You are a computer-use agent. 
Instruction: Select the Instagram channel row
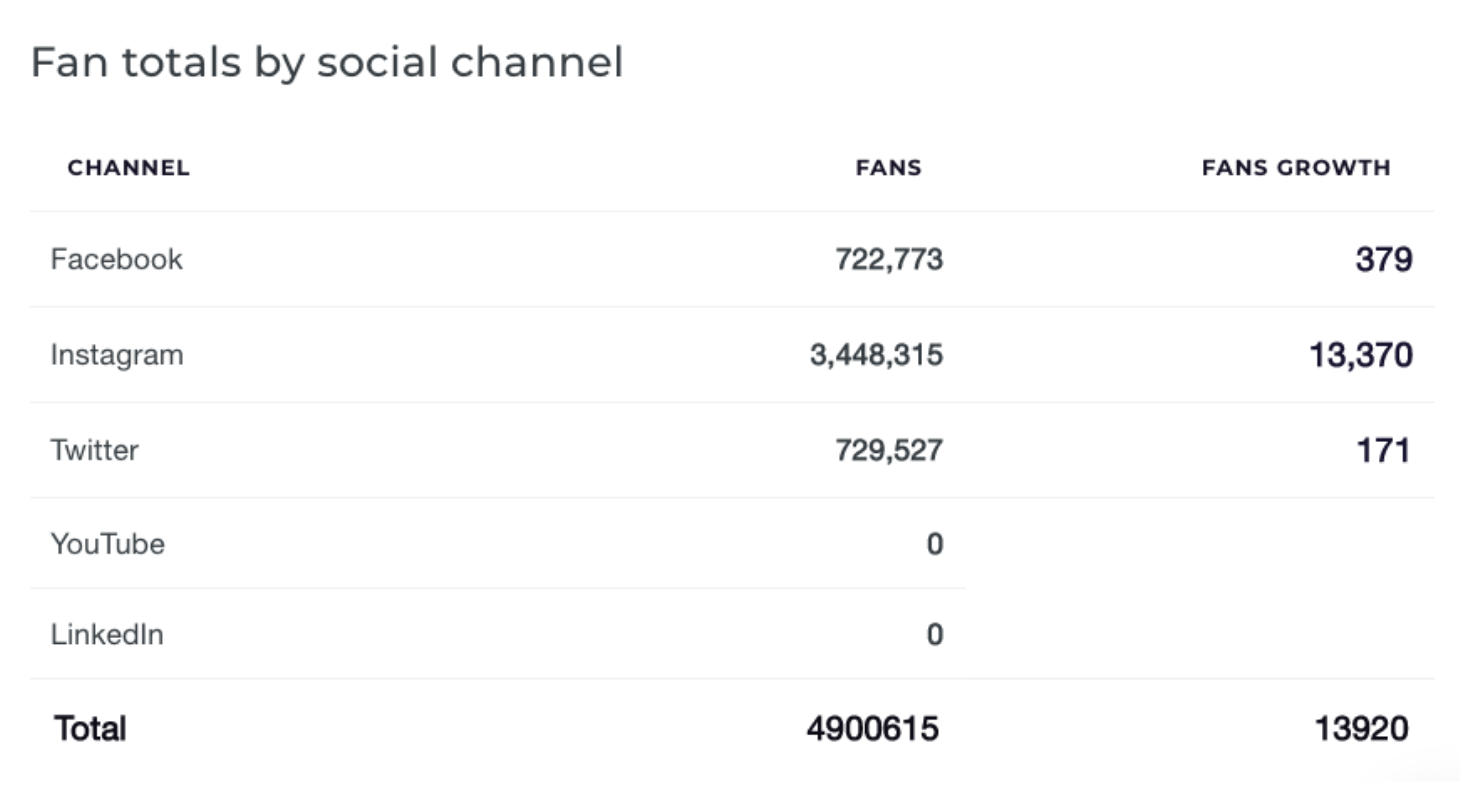pos(732,355)
